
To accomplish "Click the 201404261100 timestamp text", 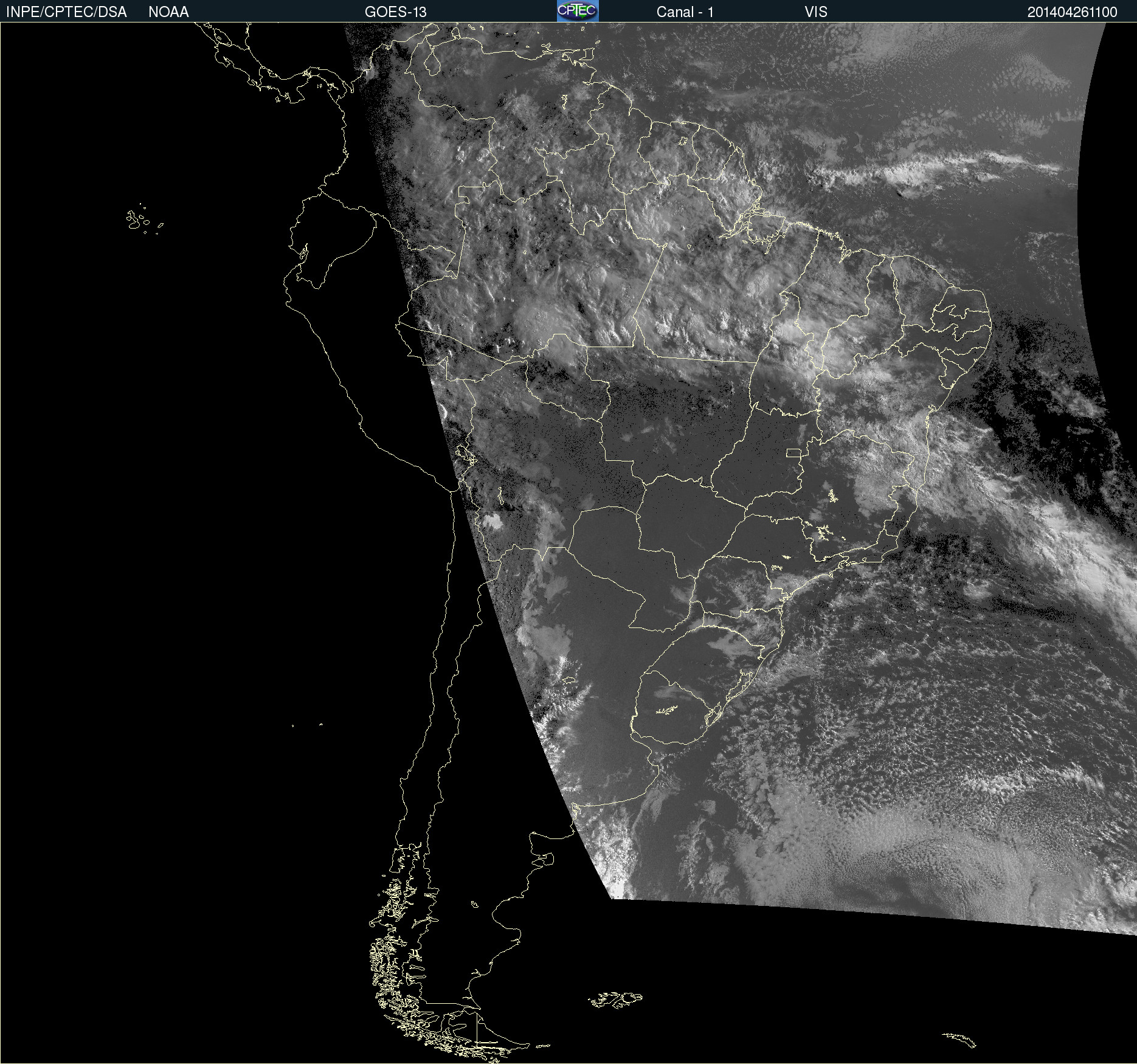I will 1073,12.
